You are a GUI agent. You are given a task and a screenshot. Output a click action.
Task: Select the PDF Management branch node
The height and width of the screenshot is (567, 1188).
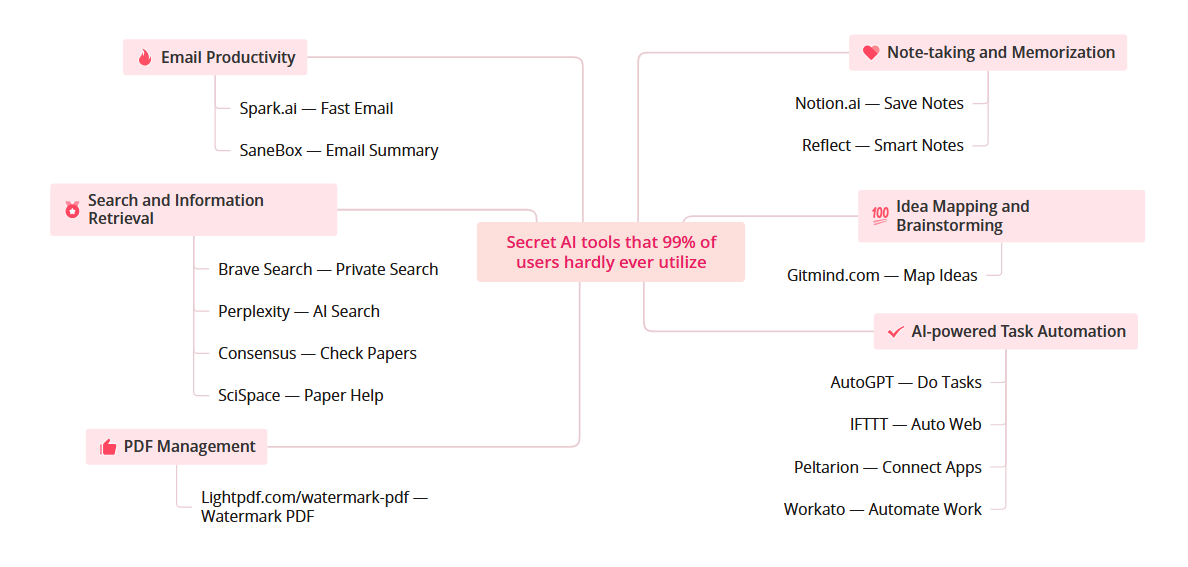pyautogui.click(x=177, y=446)
